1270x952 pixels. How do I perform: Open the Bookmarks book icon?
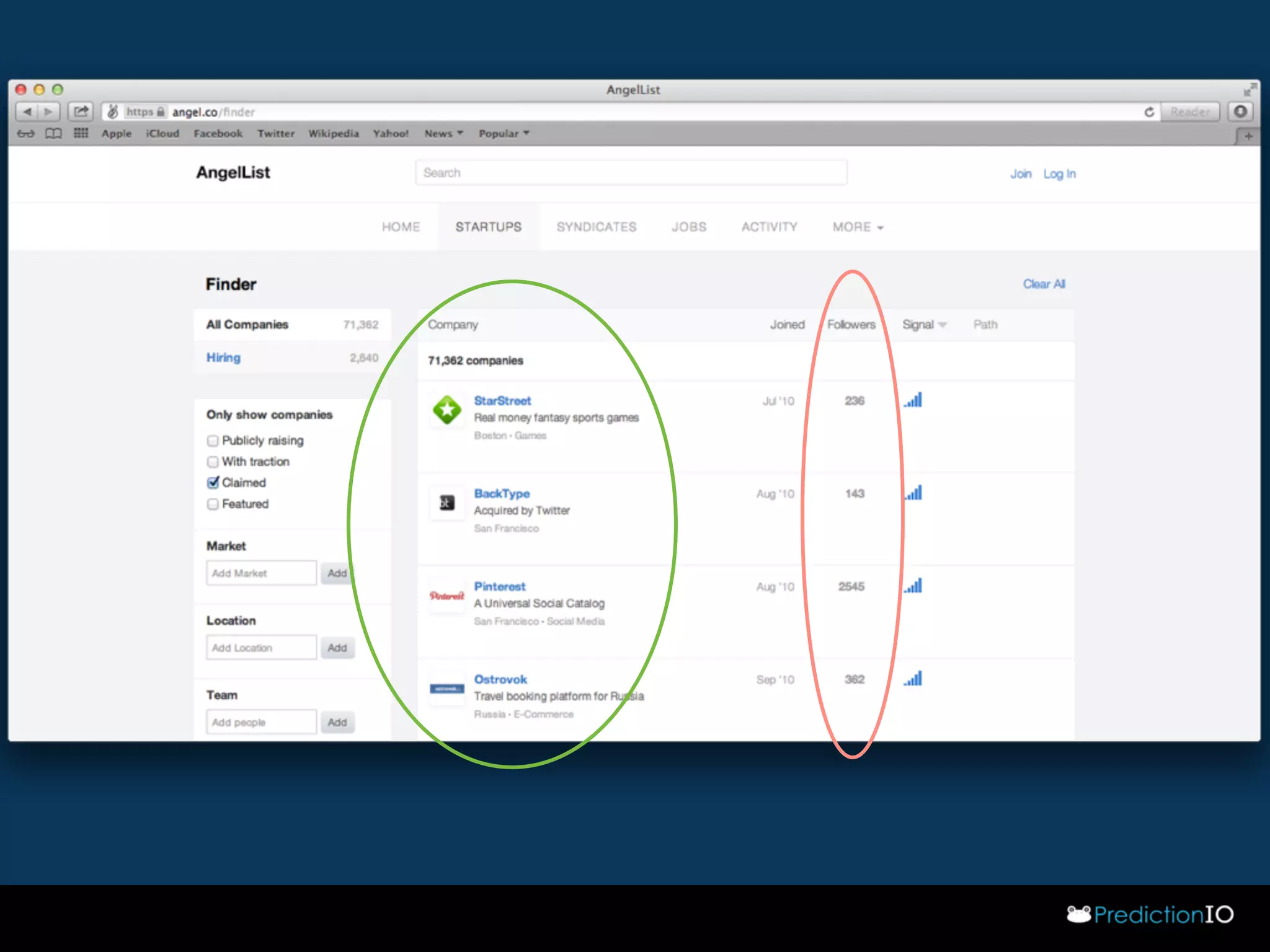[x=54, y=133]
